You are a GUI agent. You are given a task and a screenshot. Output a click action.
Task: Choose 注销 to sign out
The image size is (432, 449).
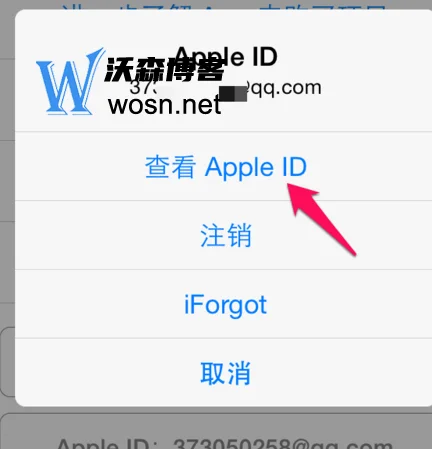pyautogui.click(x=225, y=235)
